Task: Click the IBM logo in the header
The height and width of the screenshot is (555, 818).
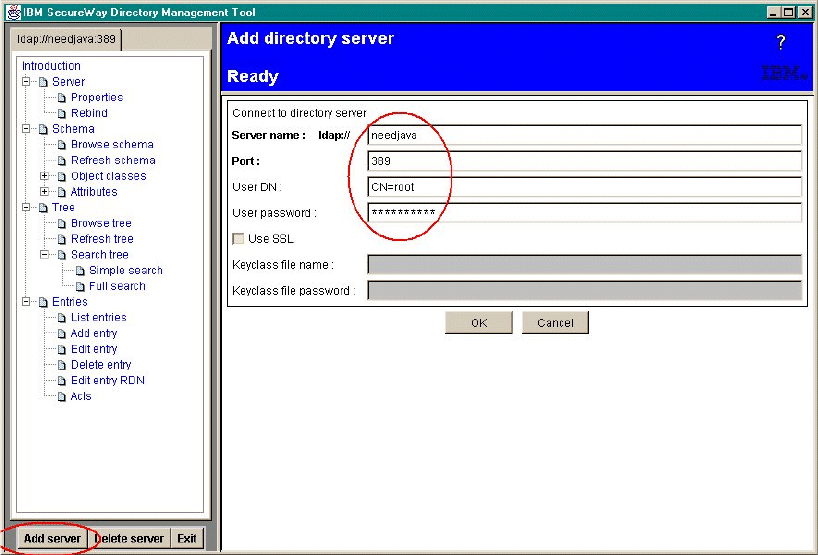Action: (784, 73)
